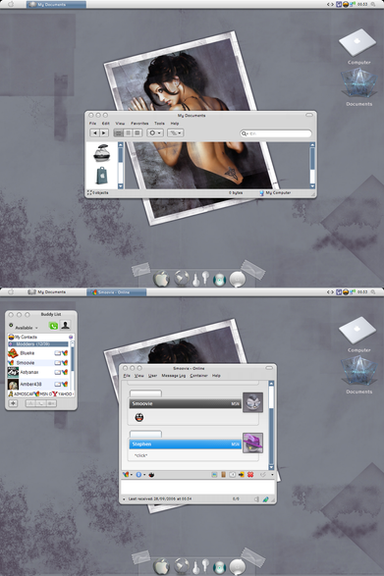Click the search field in My Documents

(276, 133)
